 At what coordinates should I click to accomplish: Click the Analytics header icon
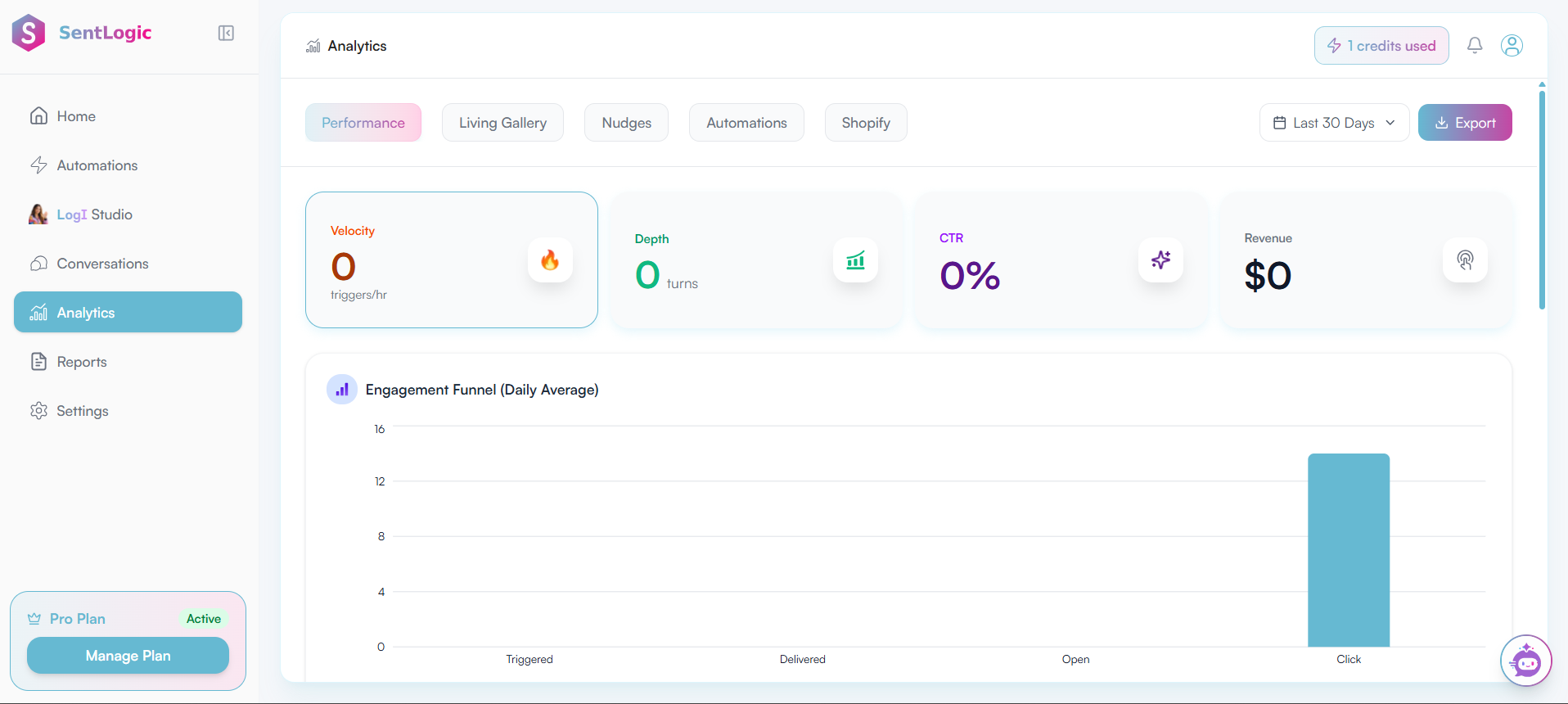313,46
